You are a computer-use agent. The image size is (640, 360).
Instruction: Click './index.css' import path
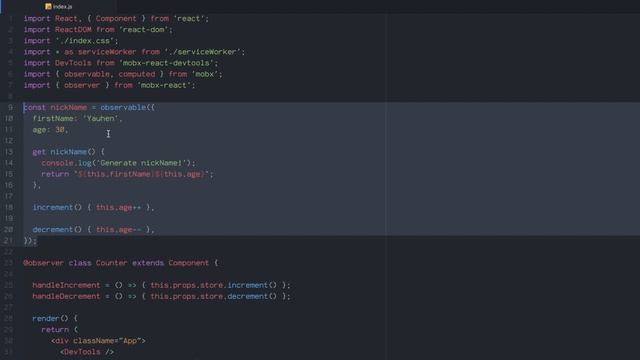[84, 41]
